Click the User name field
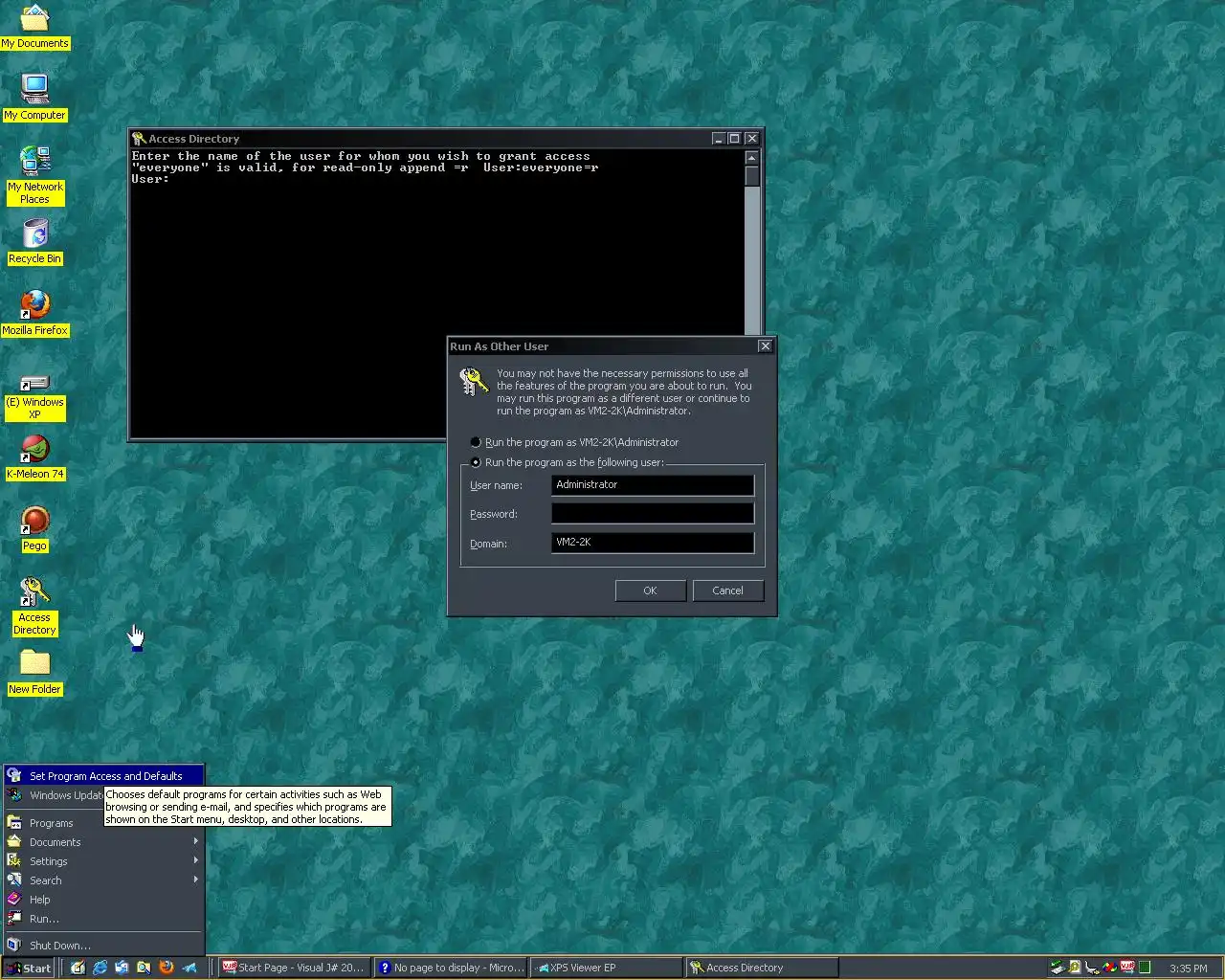Image resolution: width=1225 pixels, height=980 pixels. click(653, 485)
